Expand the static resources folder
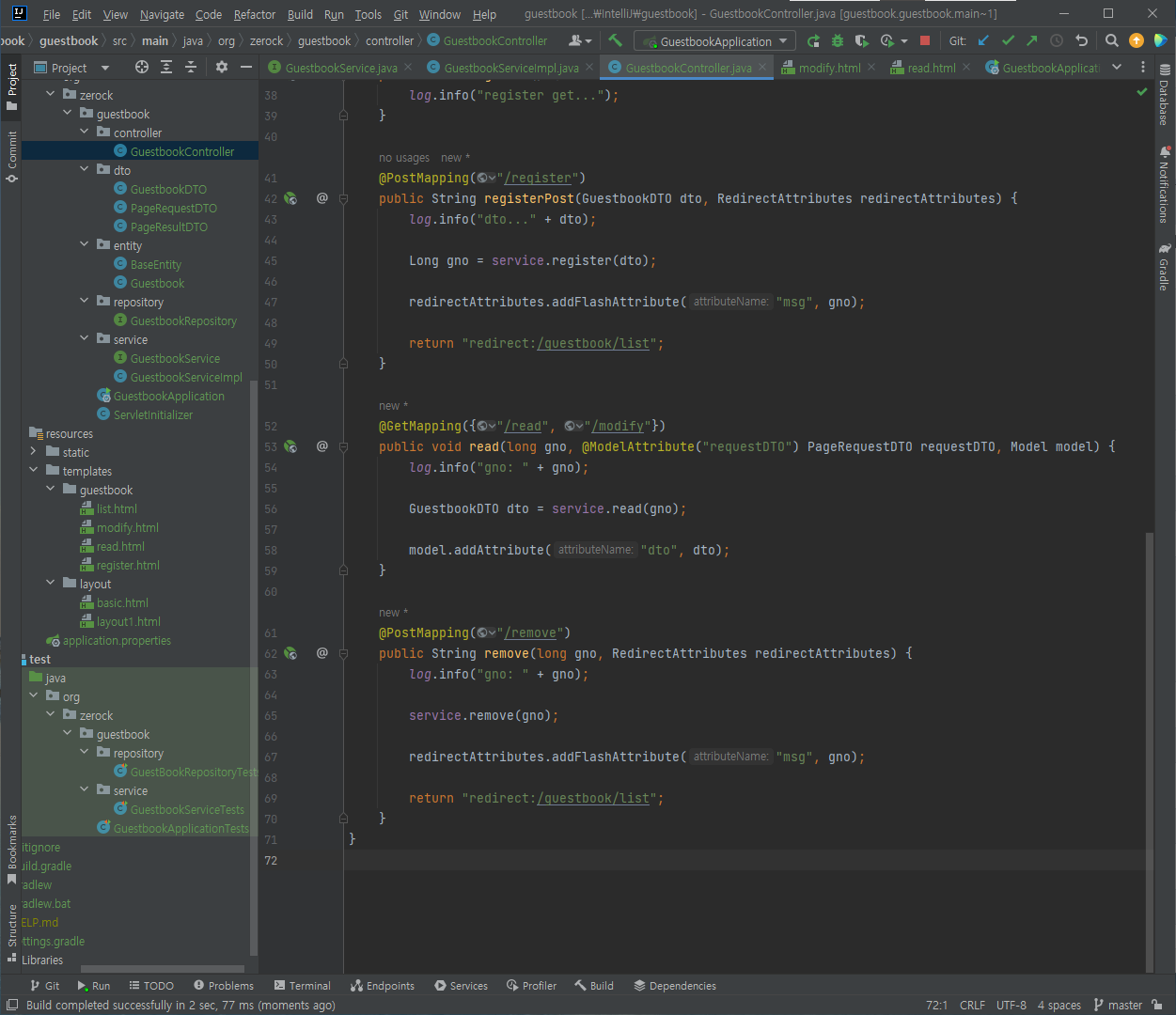The image size is (1176, 1015). (34, 452)
